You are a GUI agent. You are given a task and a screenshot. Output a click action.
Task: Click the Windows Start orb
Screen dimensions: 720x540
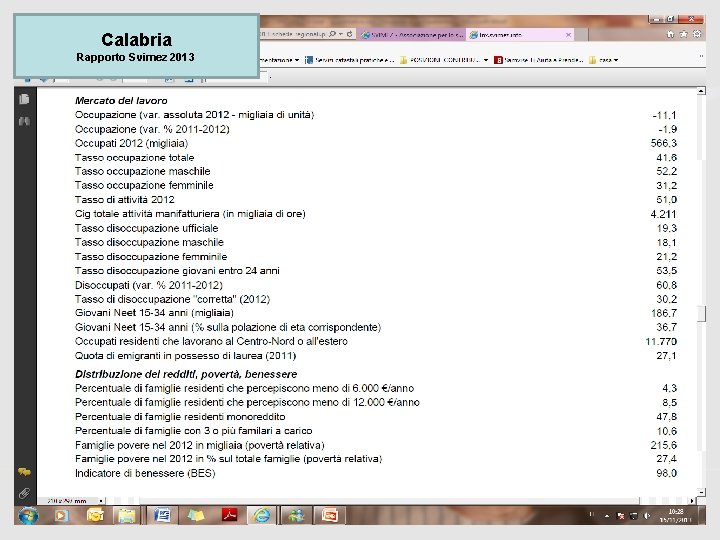click(28, 516)
